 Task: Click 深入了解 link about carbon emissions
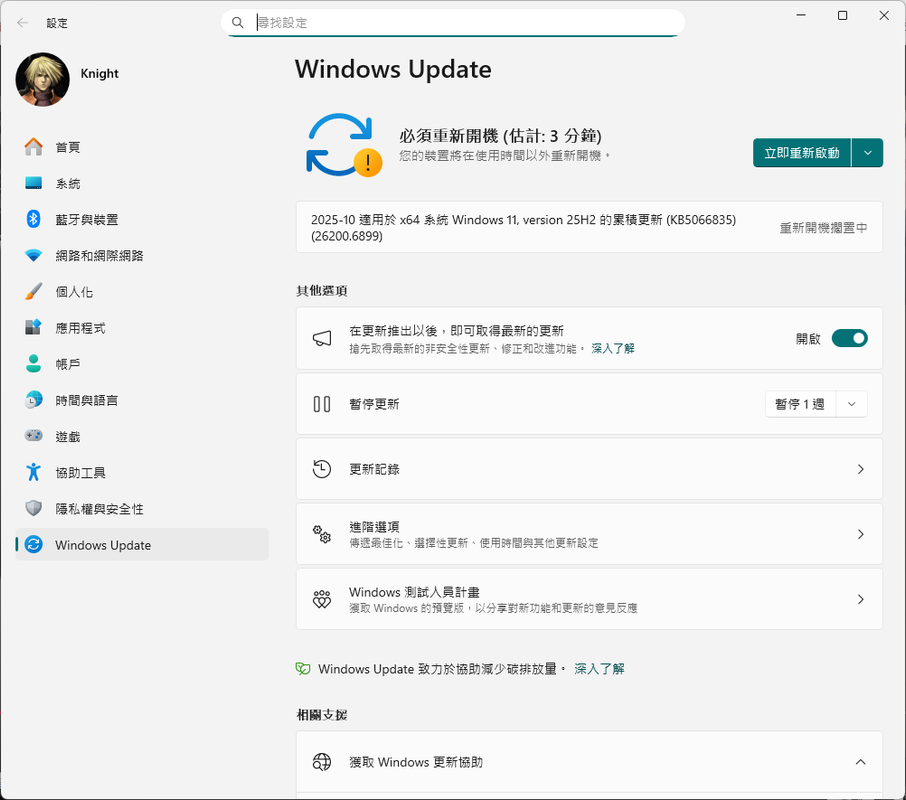599,669
